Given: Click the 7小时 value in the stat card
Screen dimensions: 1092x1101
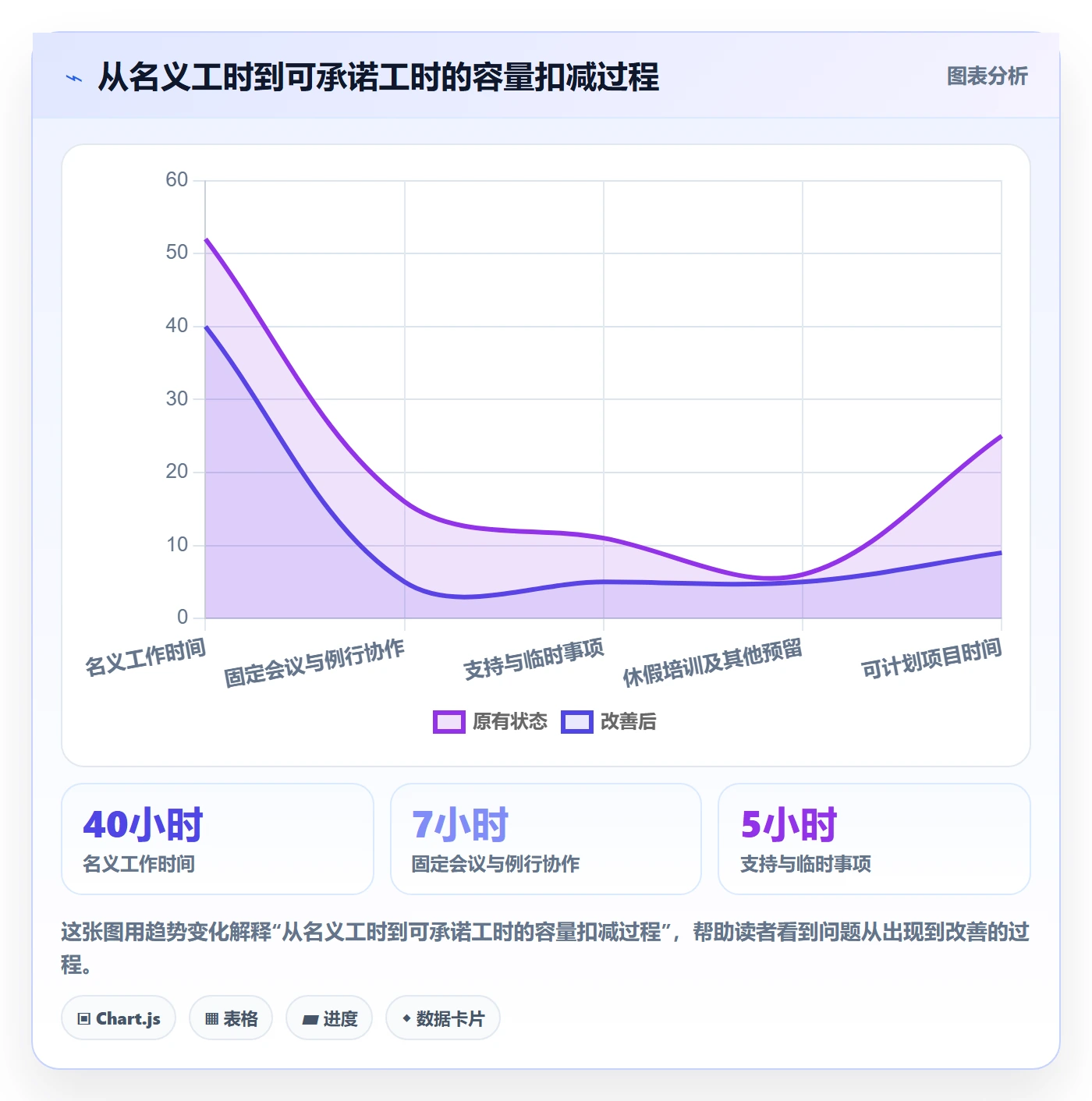Looking at the screenshot, I should coord(460,824).
